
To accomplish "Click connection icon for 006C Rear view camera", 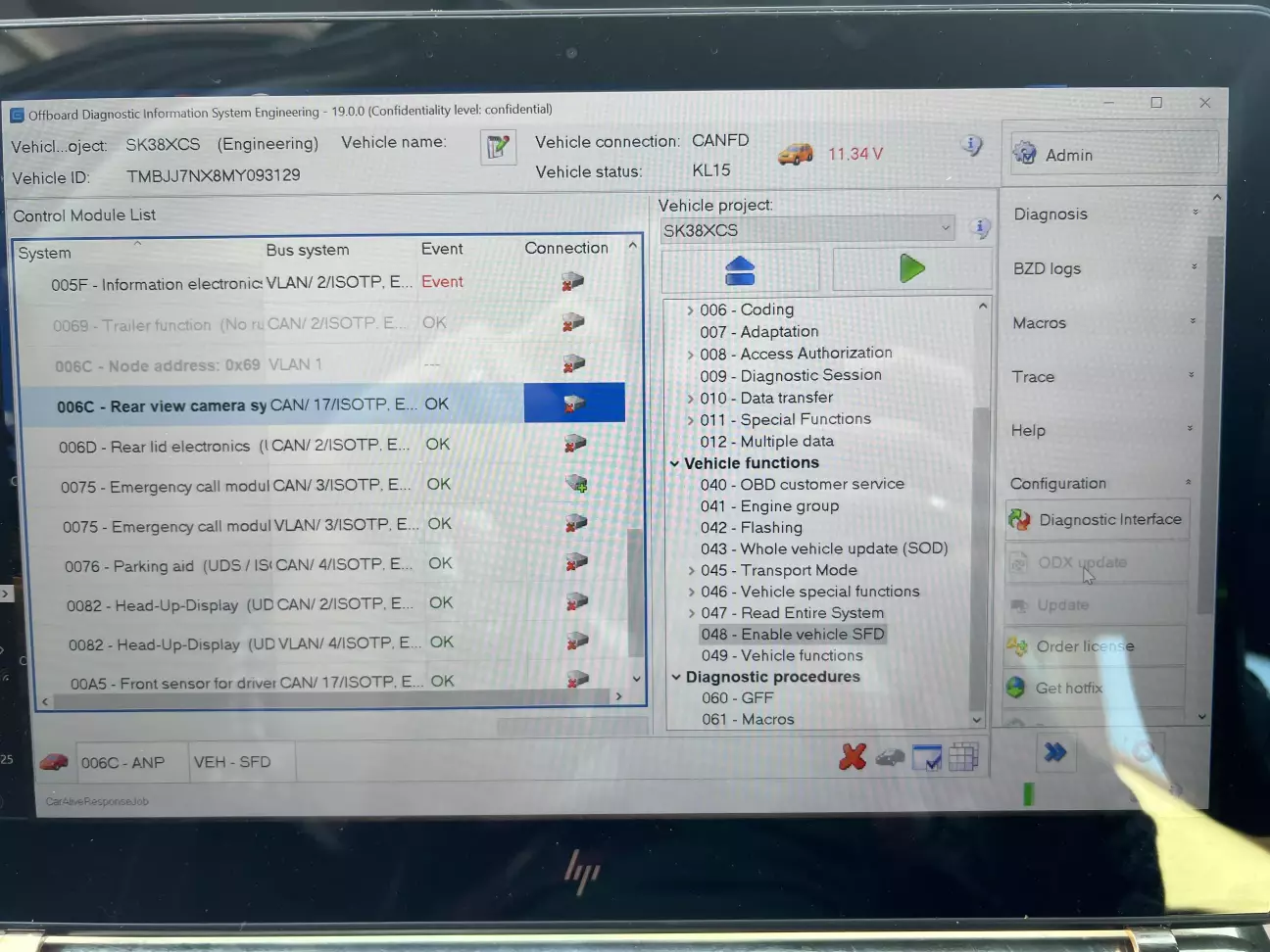I will tap(574, 404).
